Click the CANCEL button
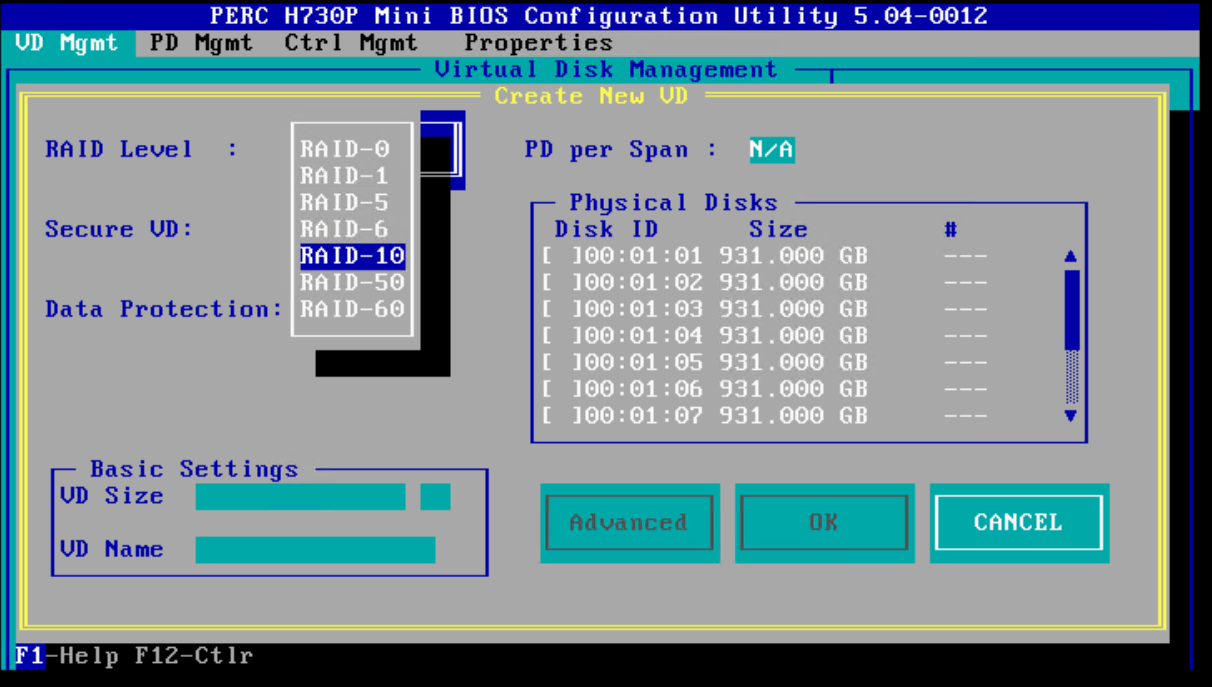Image resolution: width=1212 pixels, height=687 pixels. click(x=1018, y=522)
